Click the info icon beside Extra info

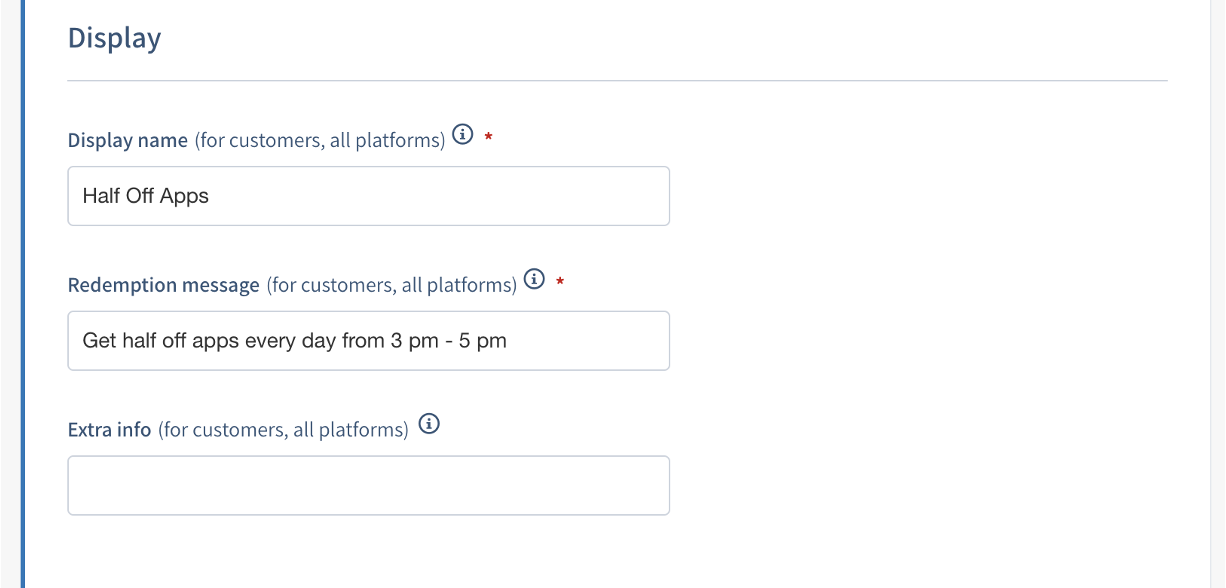click(x=429, y=424)
